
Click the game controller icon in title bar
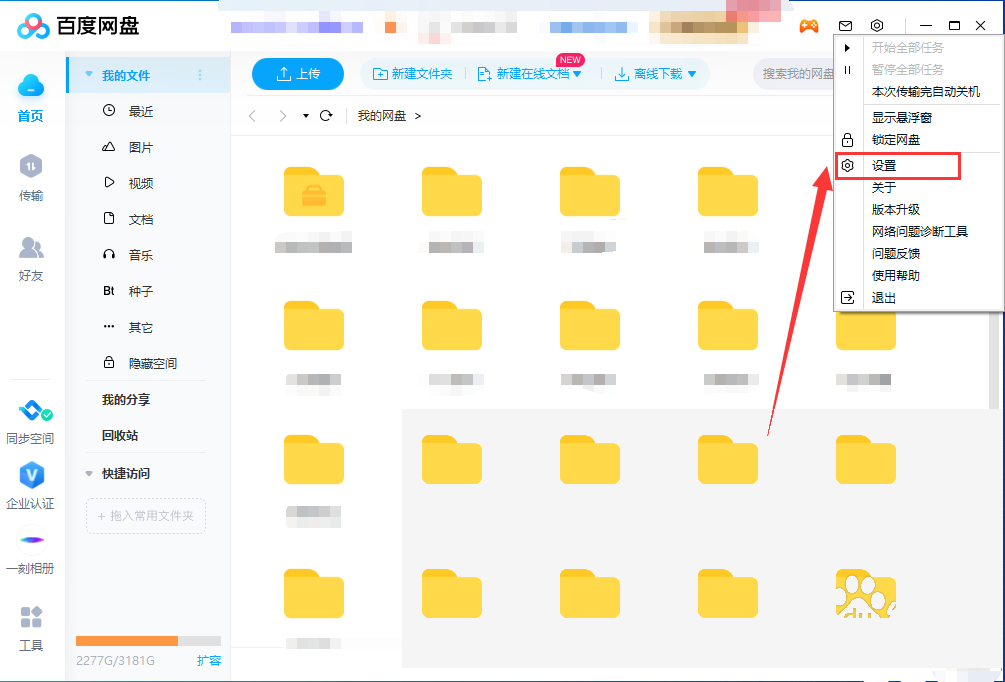[809, 26]
